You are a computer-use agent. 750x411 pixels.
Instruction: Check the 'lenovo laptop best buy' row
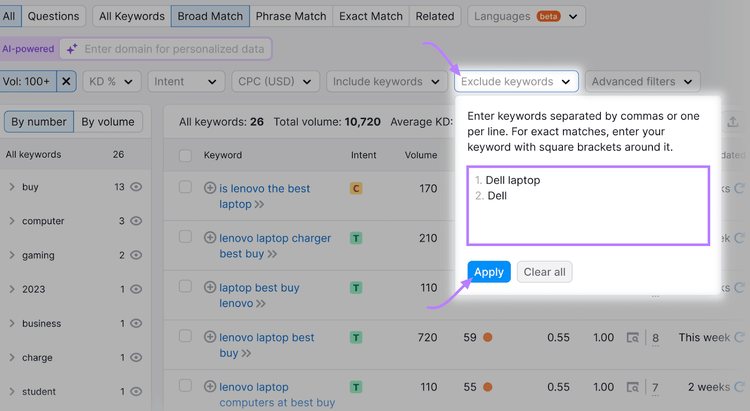coord(185,336)
